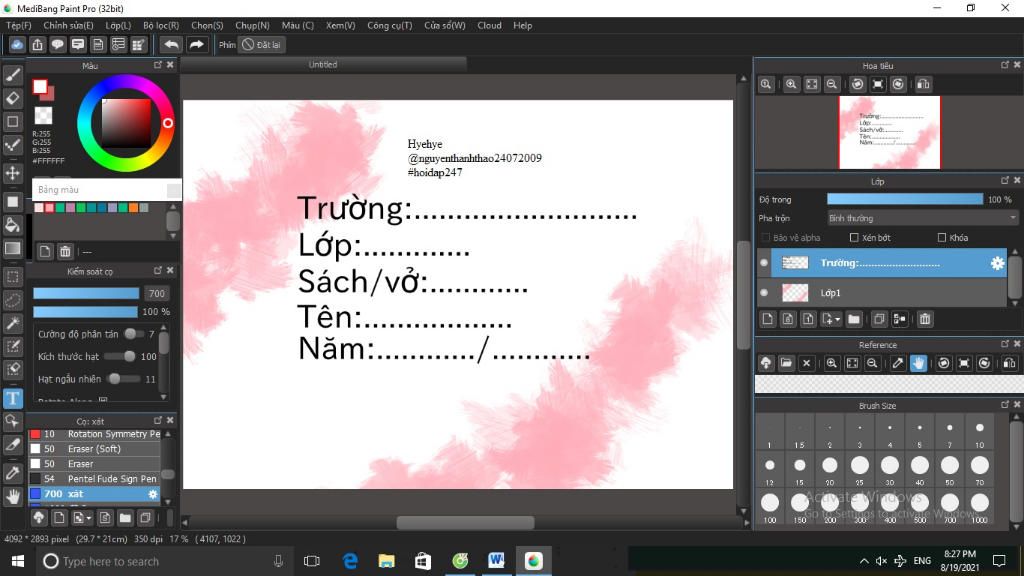Select the Pentel Fude Sign Pen brush
Screen dimensions: 1024x576
point(94,479)
